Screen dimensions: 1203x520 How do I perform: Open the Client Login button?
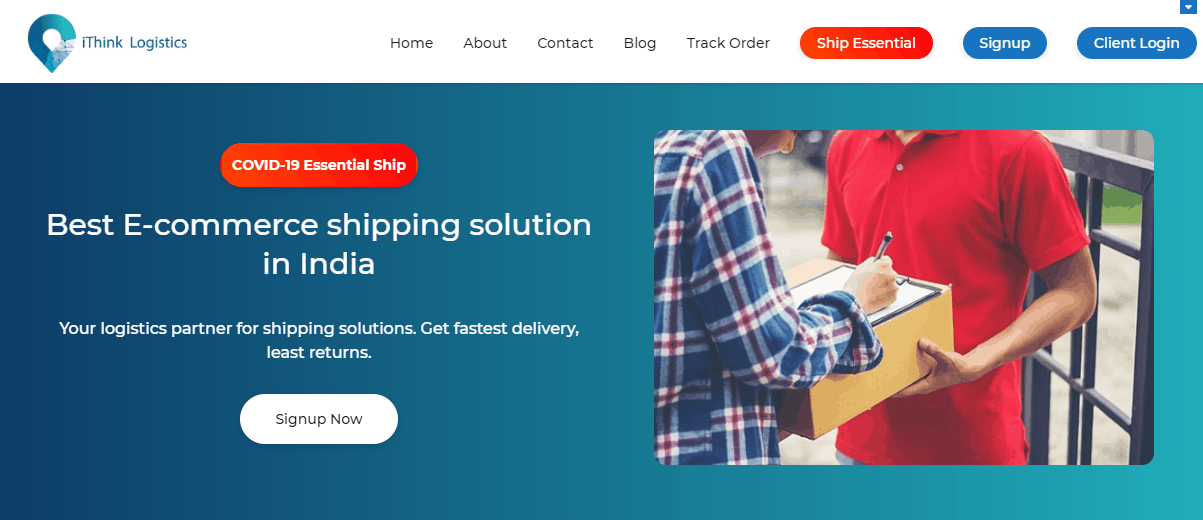[1136, 43]
